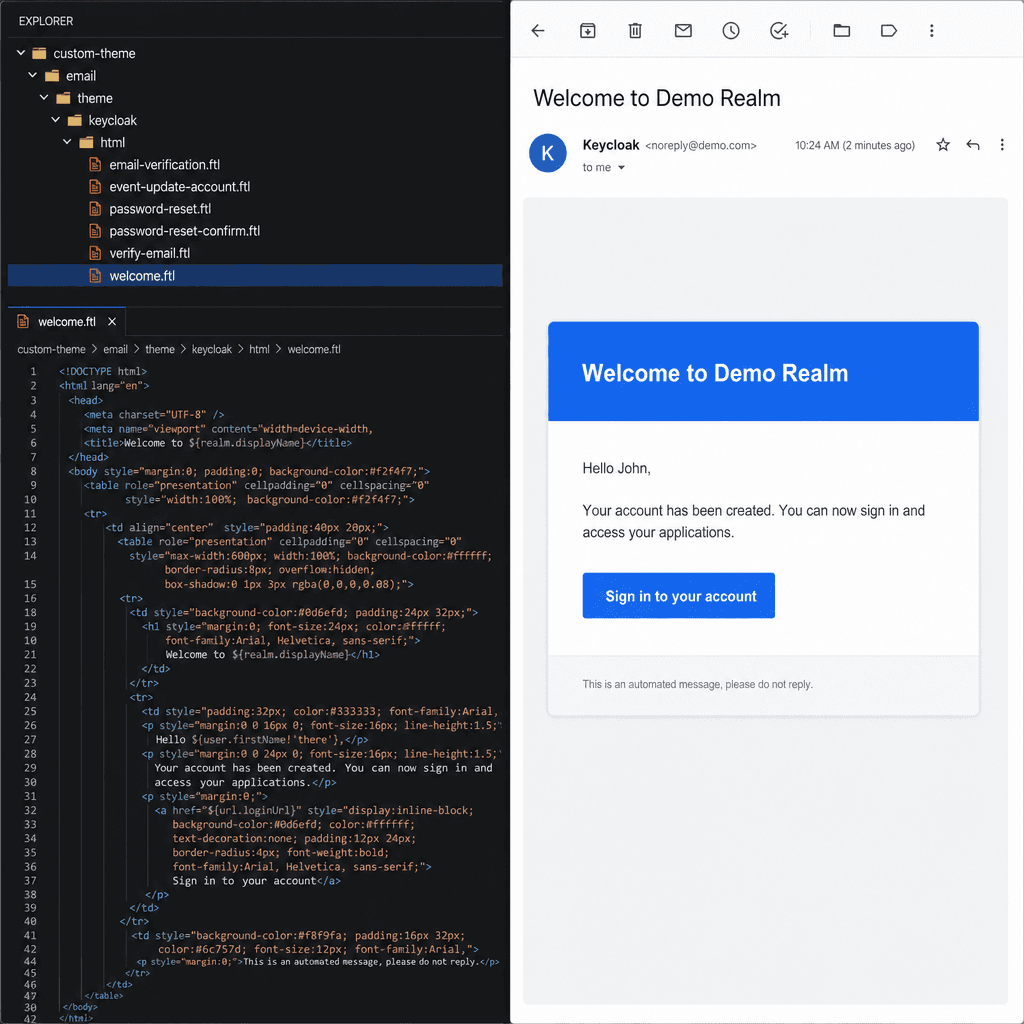Archive the Welcome to Demo Realm email

pyautogui.click(x=587, y=31)
